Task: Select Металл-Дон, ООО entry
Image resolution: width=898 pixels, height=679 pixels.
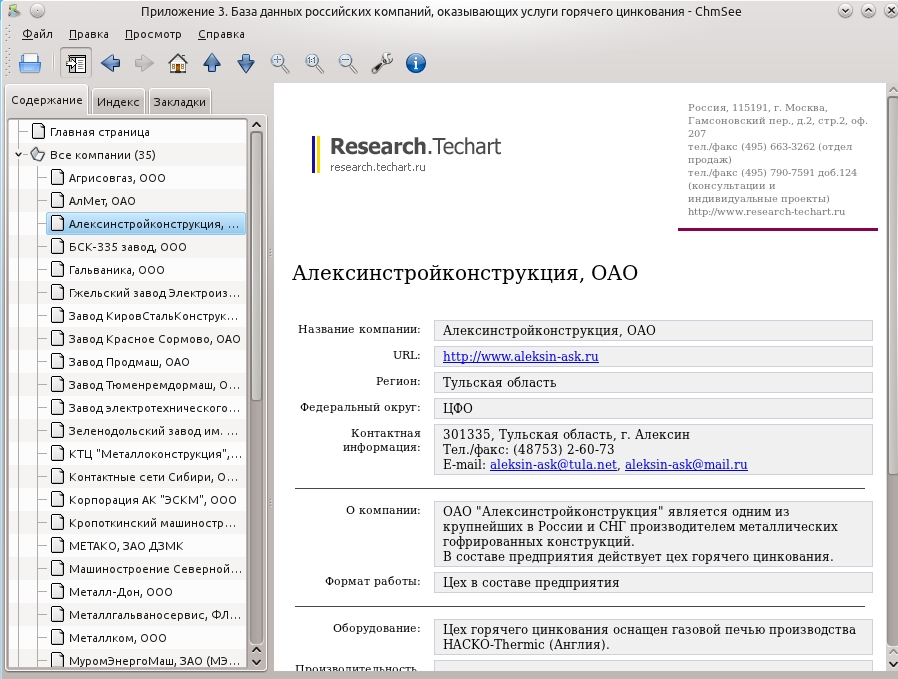Action: tap(120, 592)
